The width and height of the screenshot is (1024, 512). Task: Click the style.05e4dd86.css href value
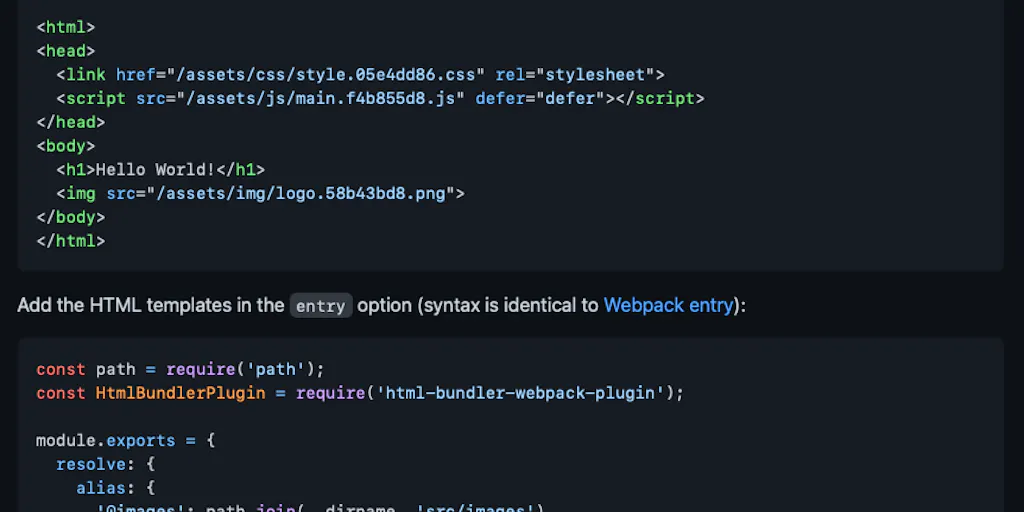click(x=325, y=75)
